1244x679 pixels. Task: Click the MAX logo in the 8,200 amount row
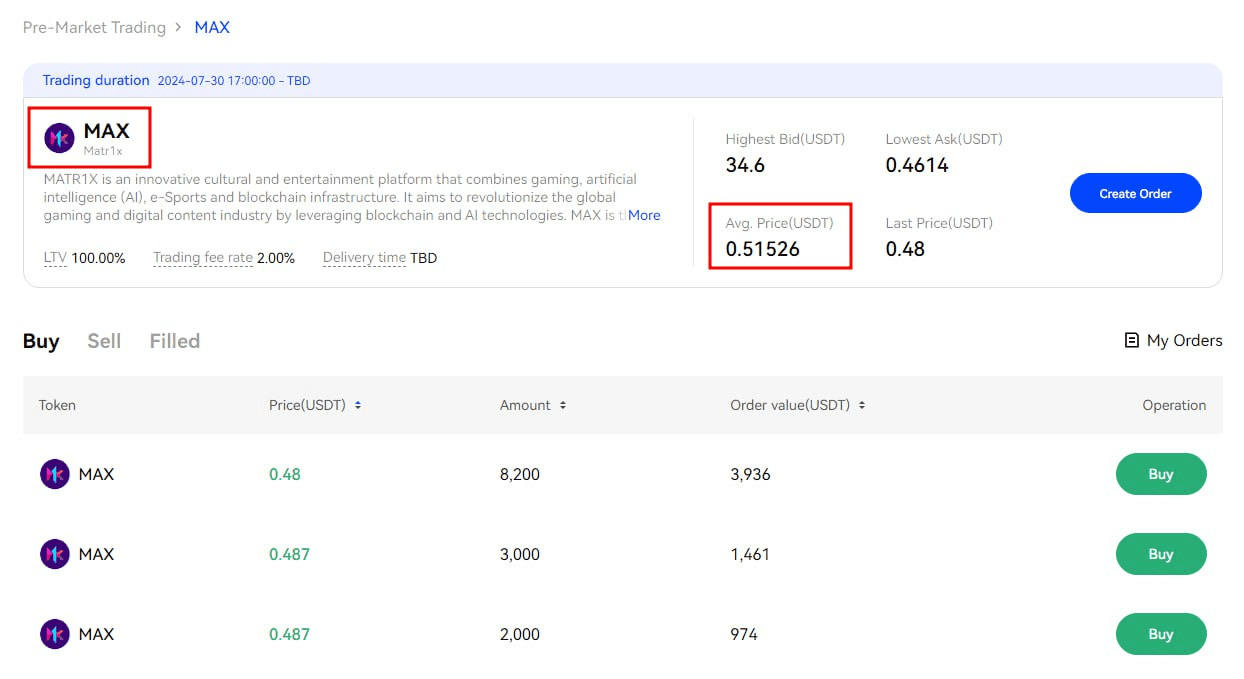point(54,474)
